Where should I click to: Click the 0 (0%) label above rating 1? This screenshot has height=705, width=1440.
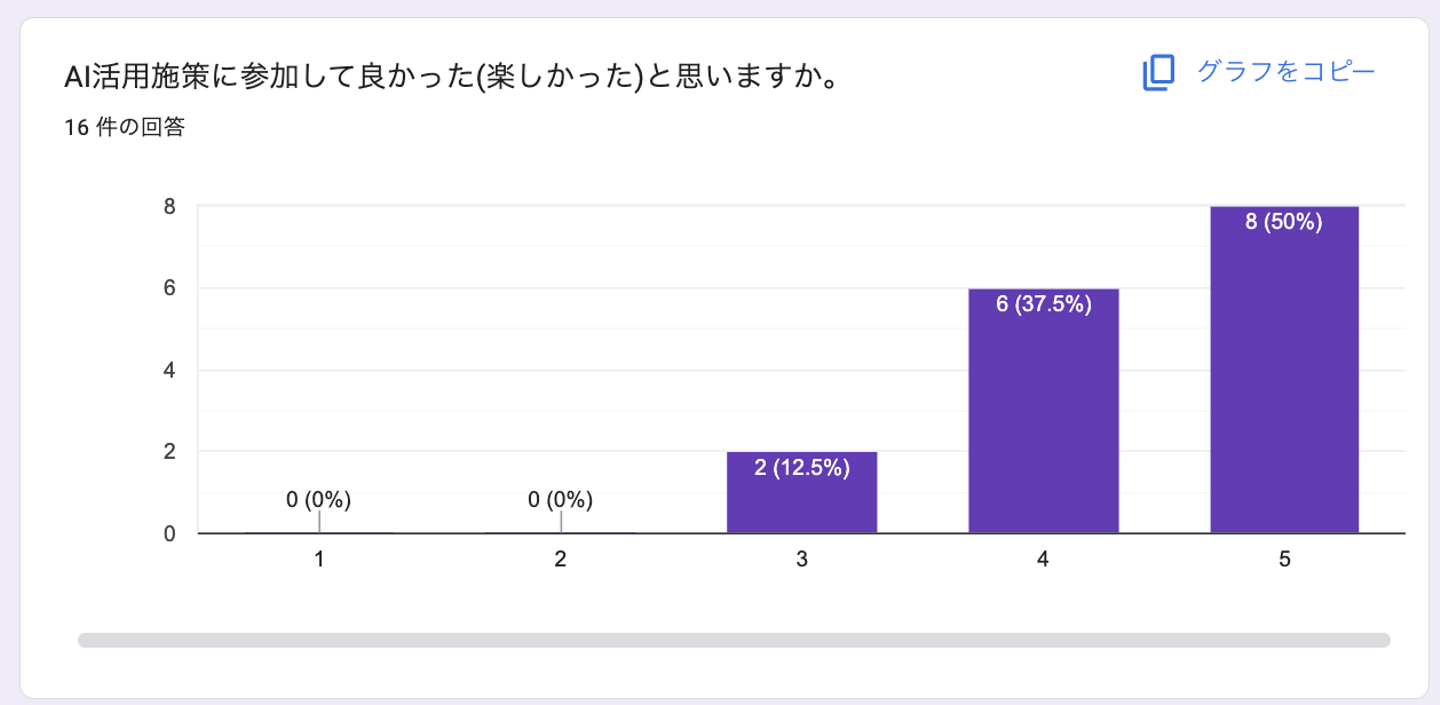[318, 500]
